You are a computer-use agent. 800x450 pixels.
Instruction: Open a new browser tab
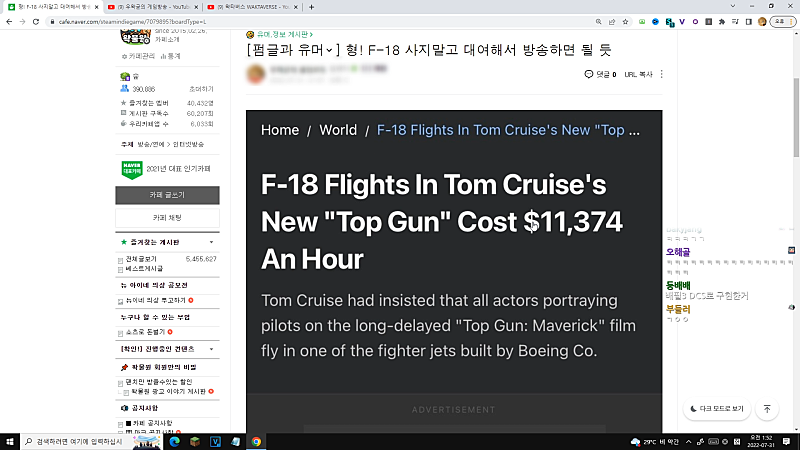coord(311,7)
